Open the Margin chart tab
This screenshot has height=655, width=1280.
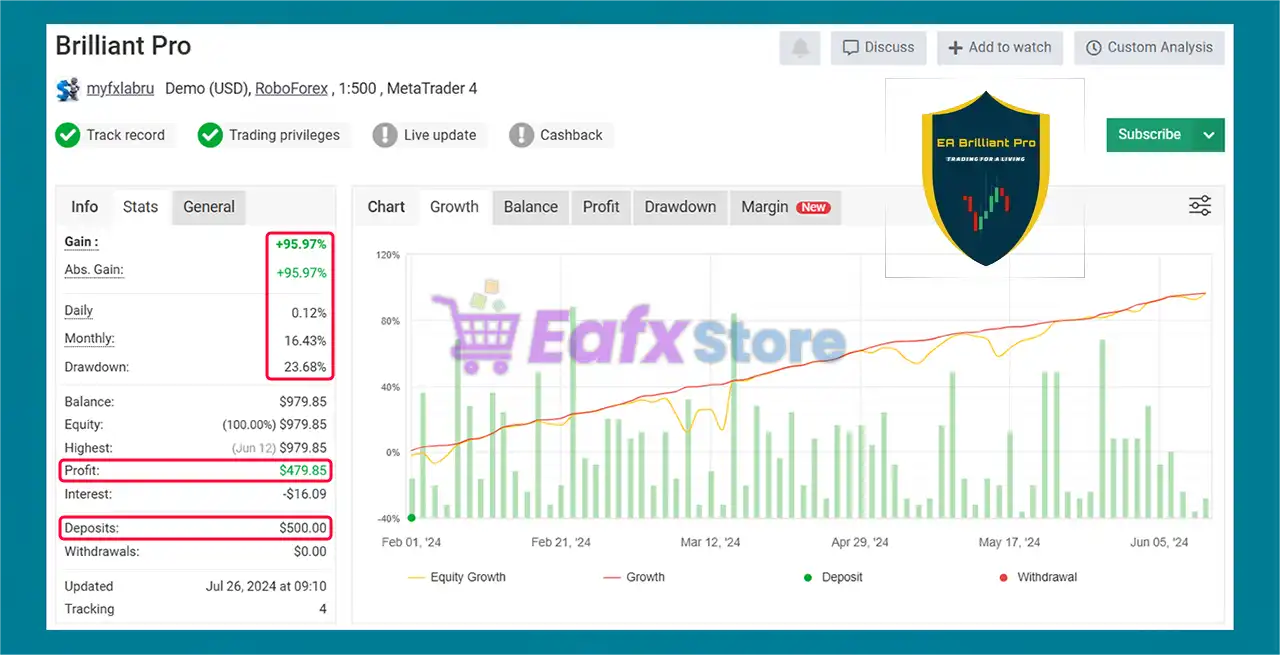(785, 207)
